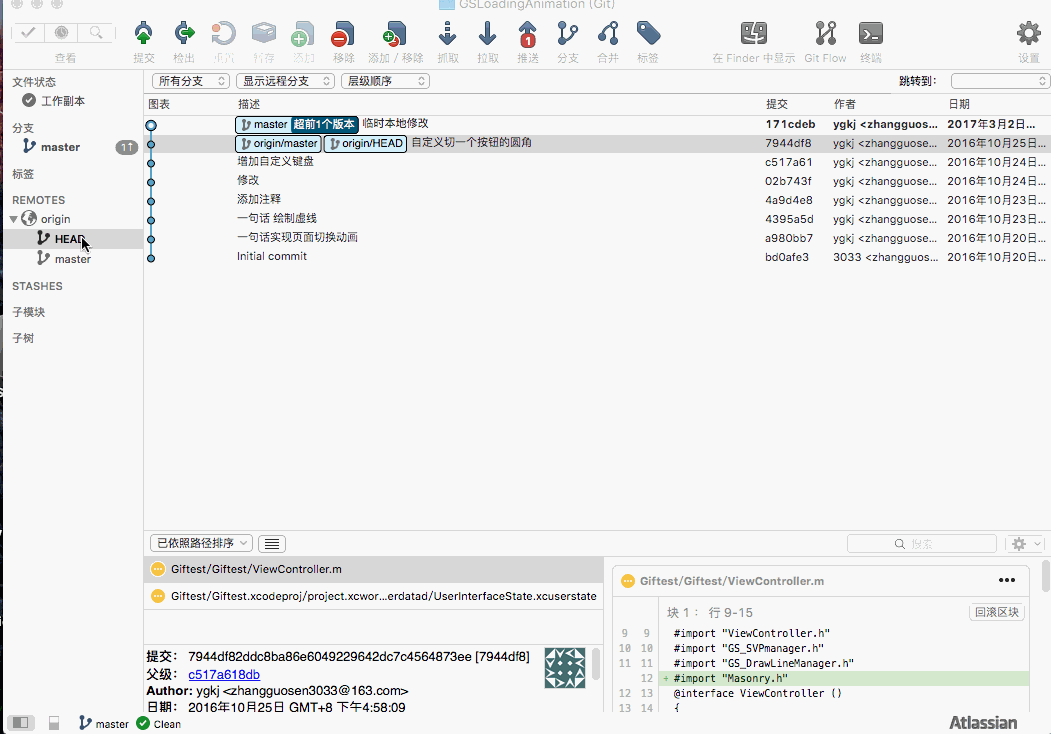Click the Show in Finder toolbar icon
Screen dimensions: 1051x734
(753, 34)
